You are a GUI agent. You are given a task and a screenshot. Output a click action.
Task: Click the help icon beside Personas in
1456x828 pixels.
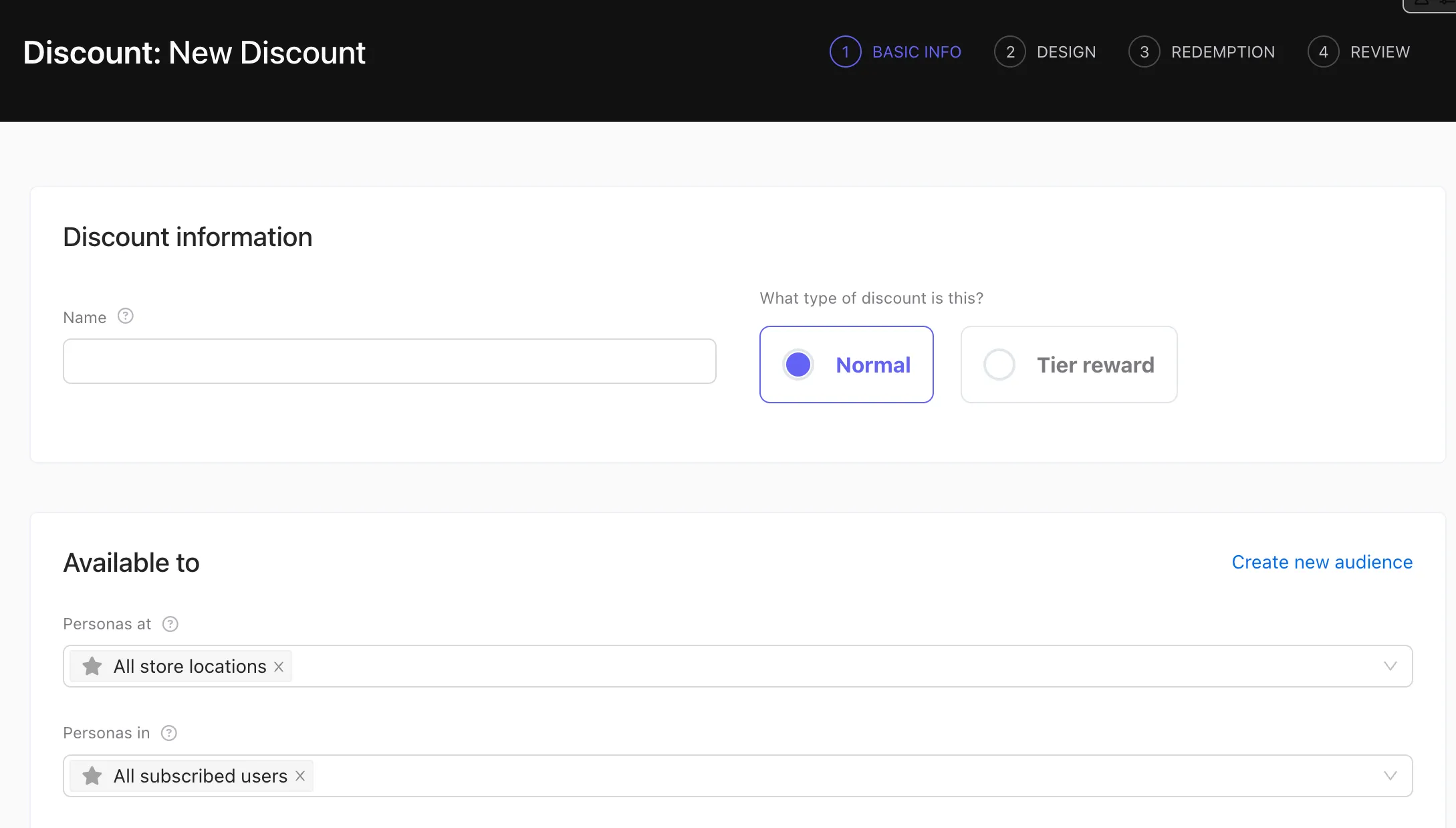pyautogui.click(x=169, y=733)
